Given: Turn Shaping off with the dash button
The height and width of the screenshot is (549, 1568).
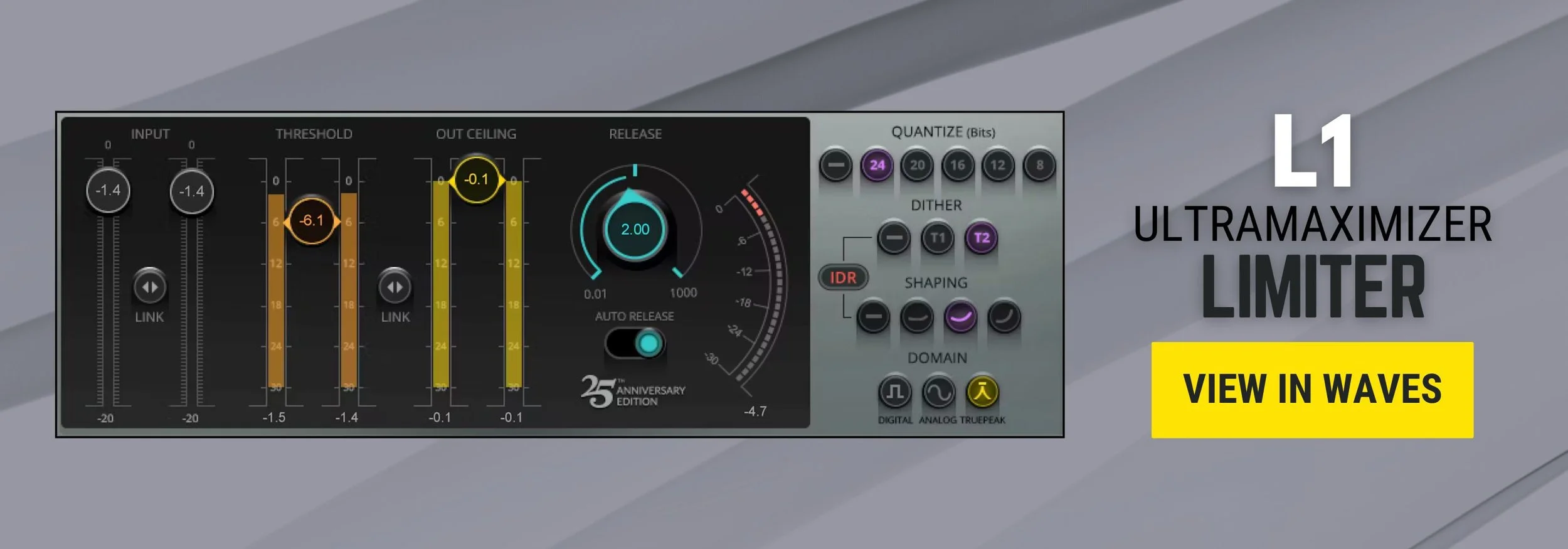Looking at the screenshot, I should coord(873,317).
